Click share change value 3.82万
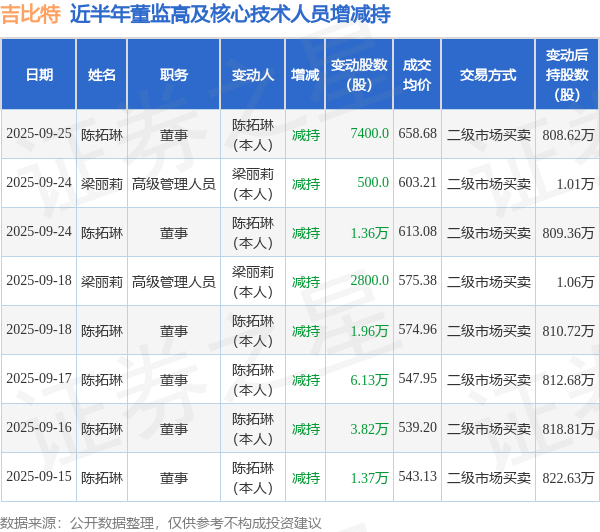The width and height of the screenshot is (600, 532). 370,429
